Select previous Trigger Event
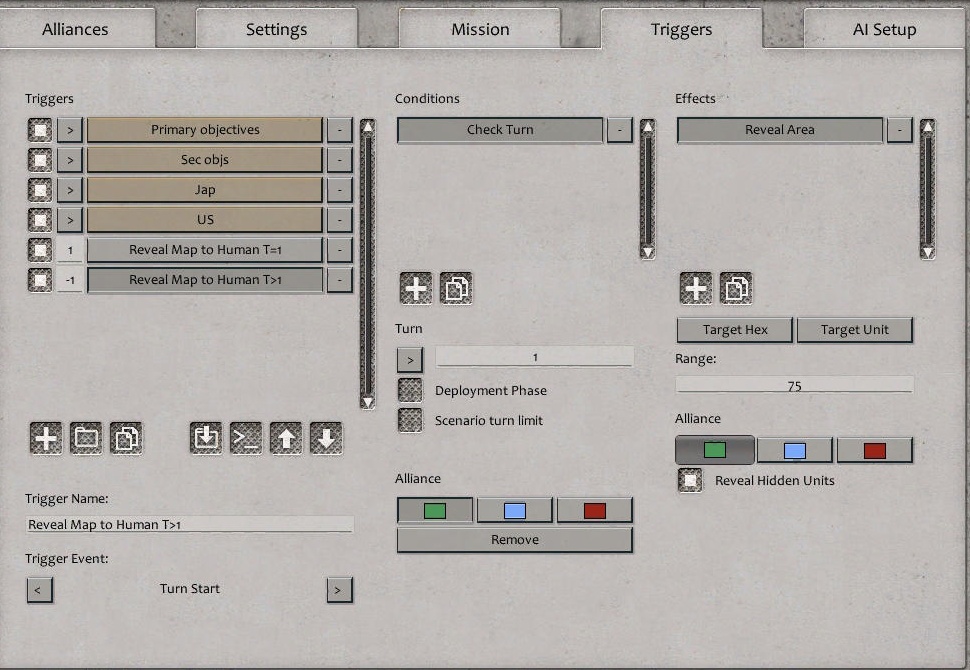 40,590
